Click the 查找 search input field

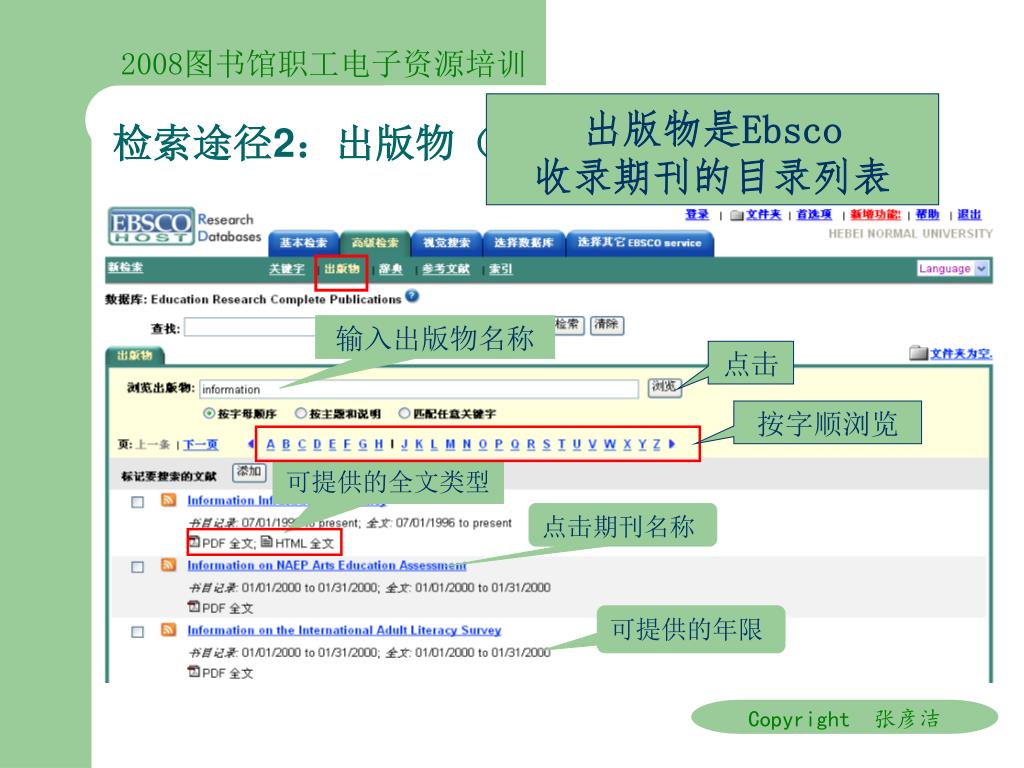point(251,327)
